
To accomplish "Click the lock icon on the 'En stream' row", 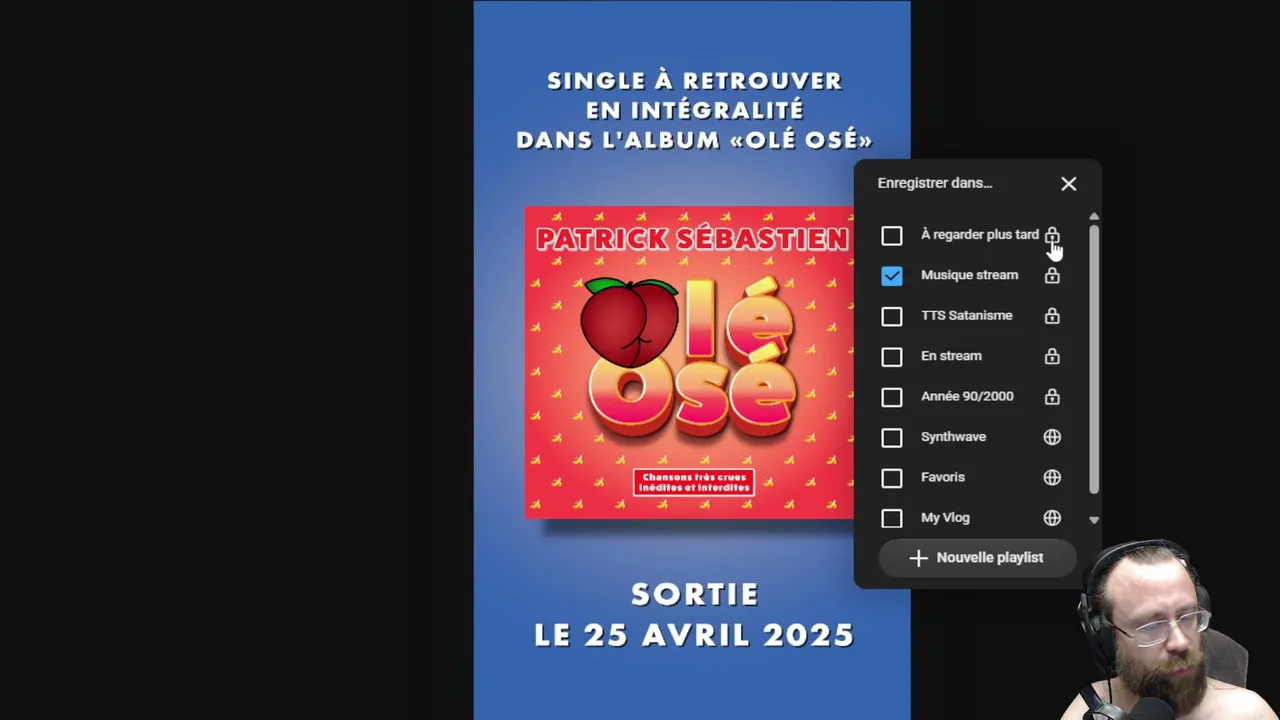I will [x=1052, y=357].
